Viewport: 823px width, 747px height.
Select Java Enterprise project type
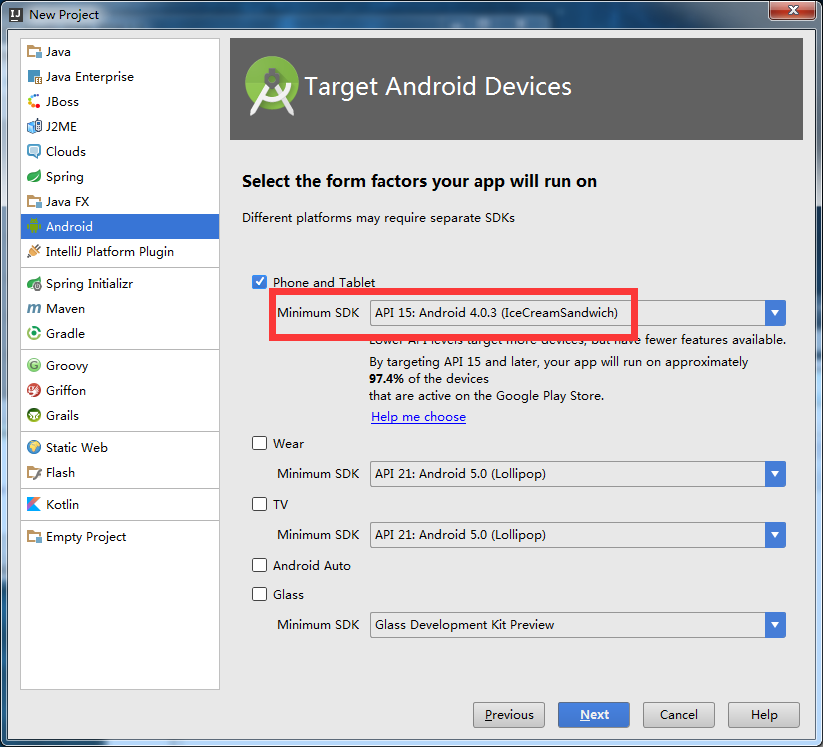(120, 77)
